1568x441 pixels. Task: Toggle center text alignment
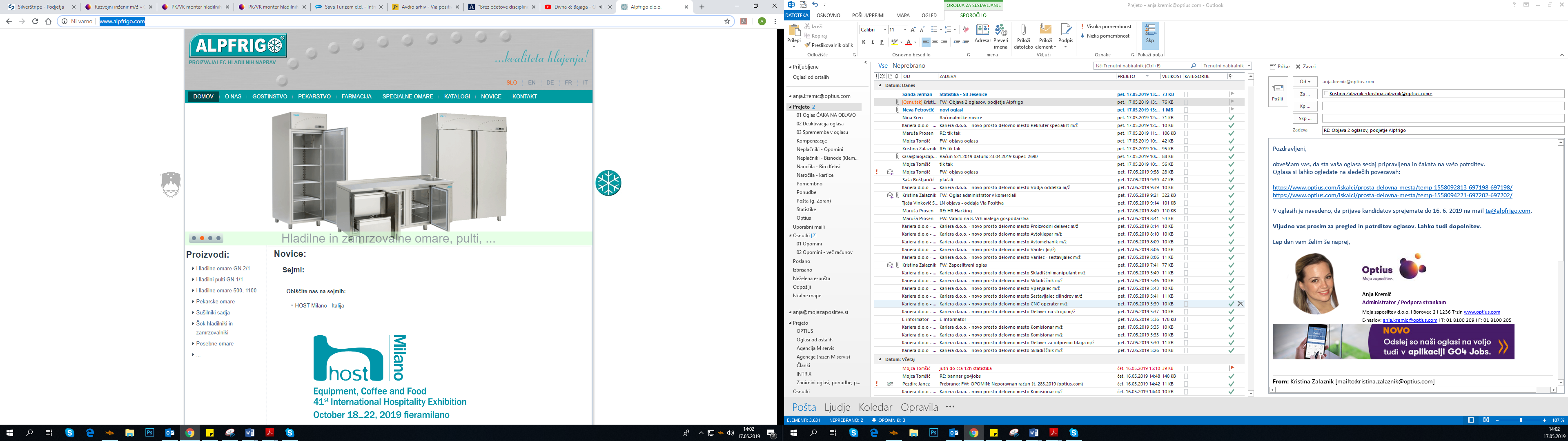(x=934, y=42)
